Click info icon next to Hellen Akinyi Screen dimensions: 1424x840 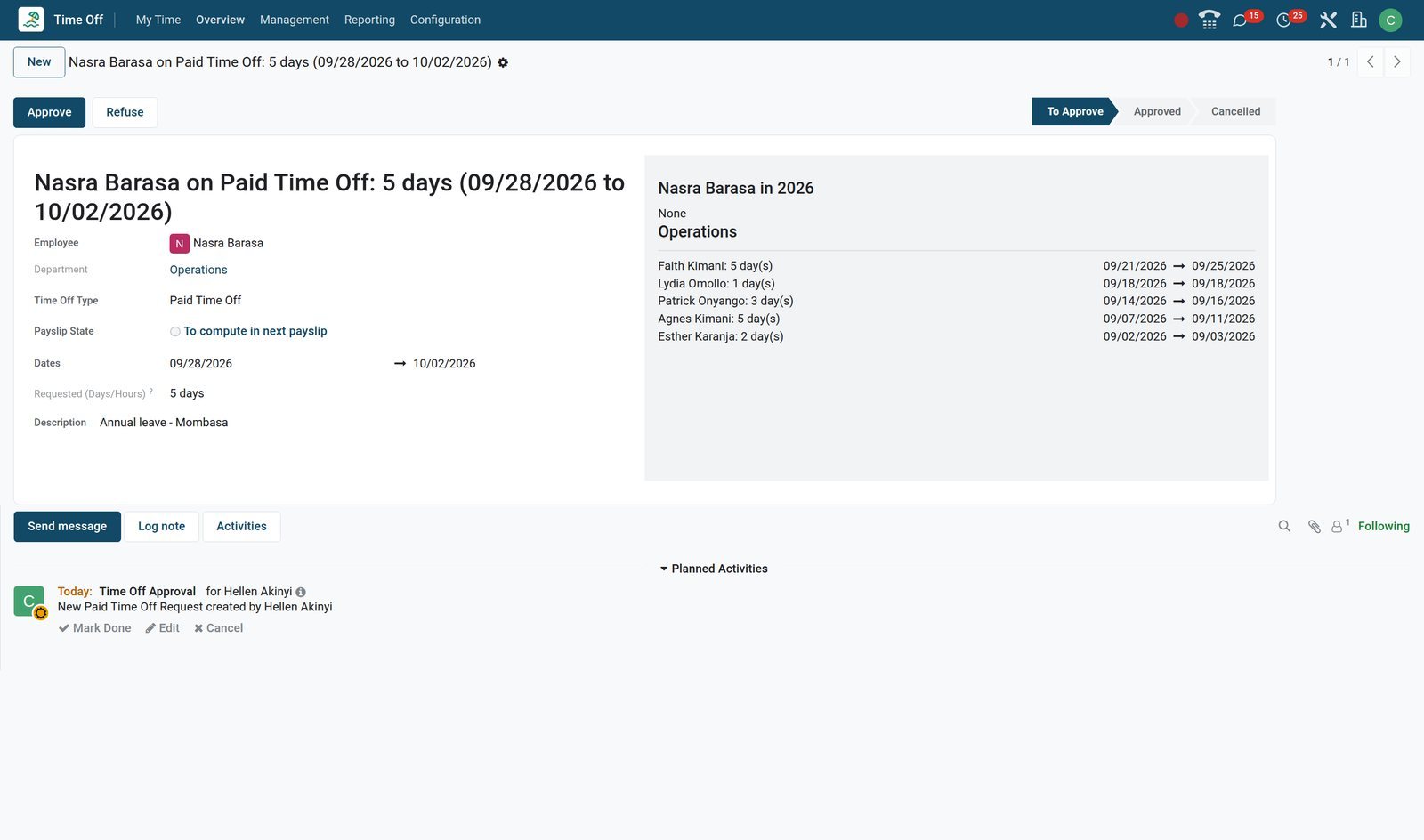(301, 592)
